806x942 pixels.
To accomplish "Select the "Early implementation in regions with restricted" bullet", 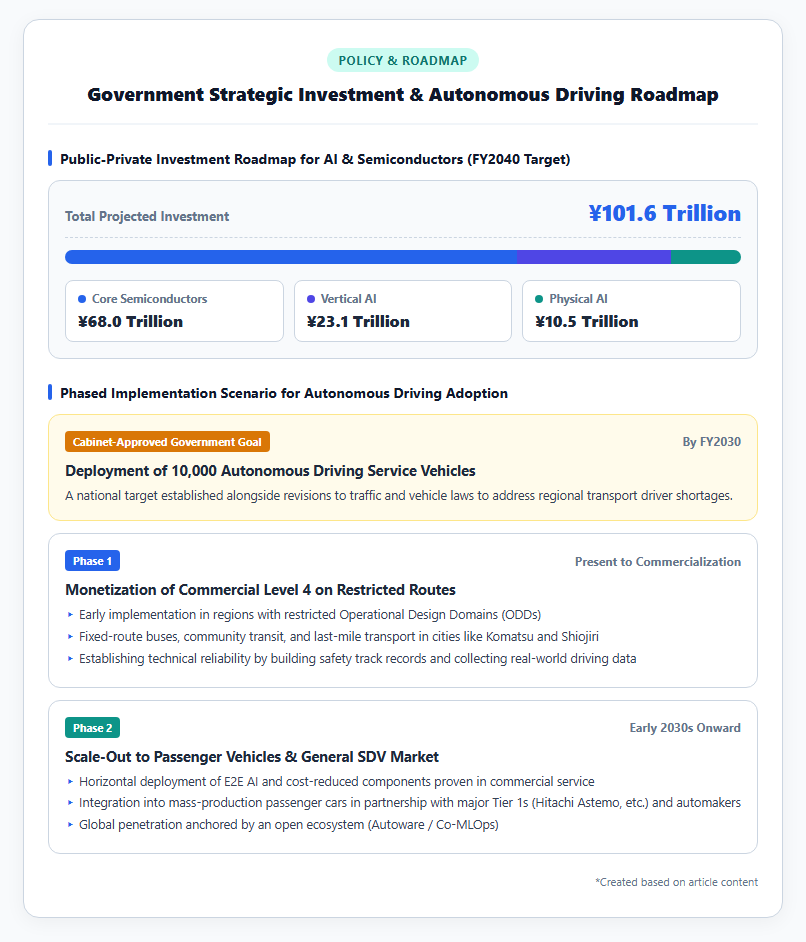I will click(x=310, y=615).
